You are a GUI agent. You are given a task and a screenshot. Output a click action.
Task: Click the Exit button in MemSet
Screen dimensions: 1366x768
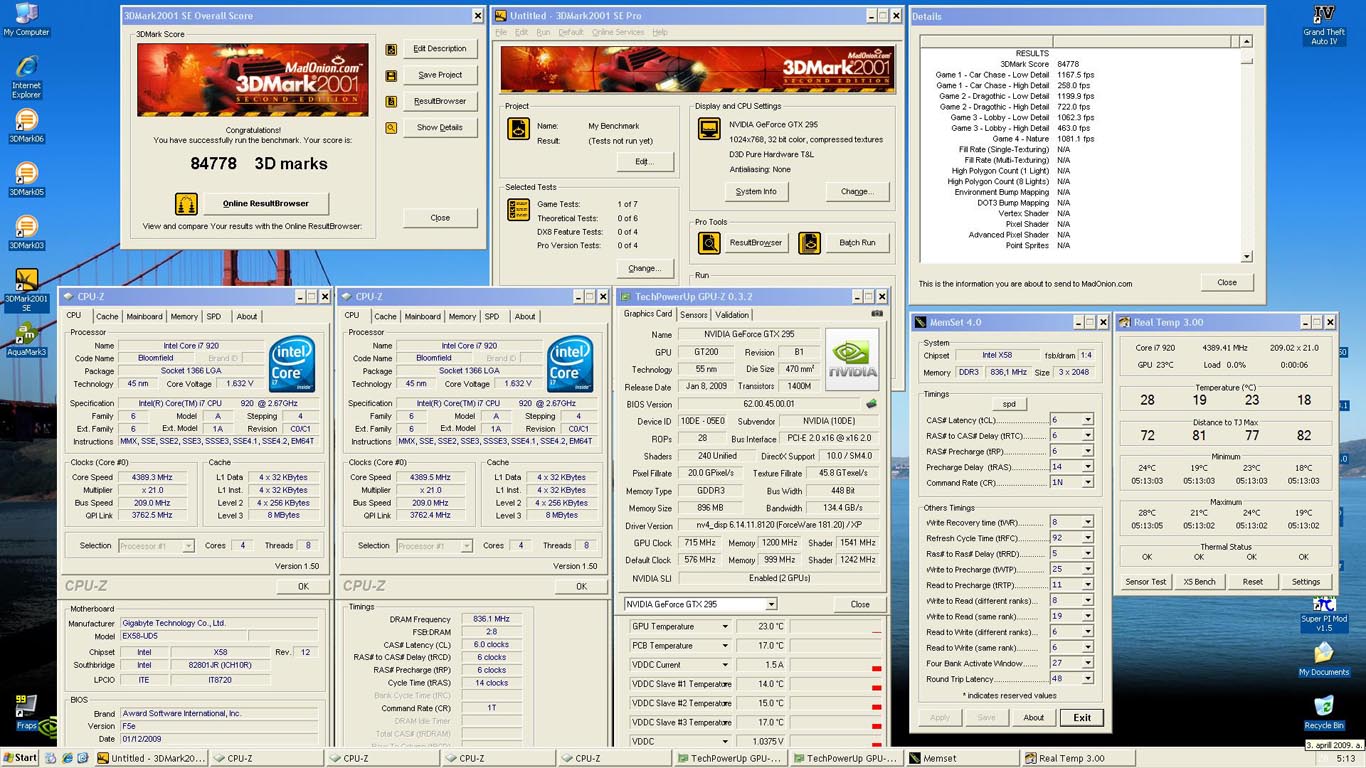pyautogui.click(x=1082, y=718)
